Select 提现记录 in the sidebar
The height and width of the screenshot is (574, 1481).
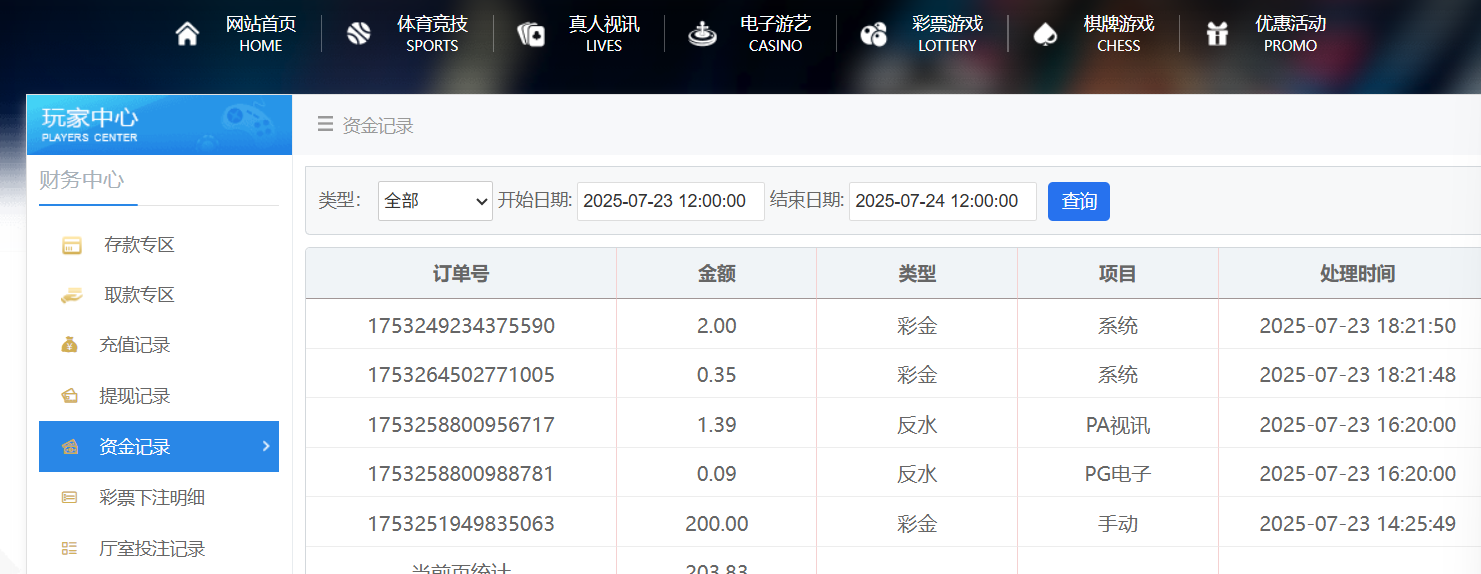pos(135,396)
